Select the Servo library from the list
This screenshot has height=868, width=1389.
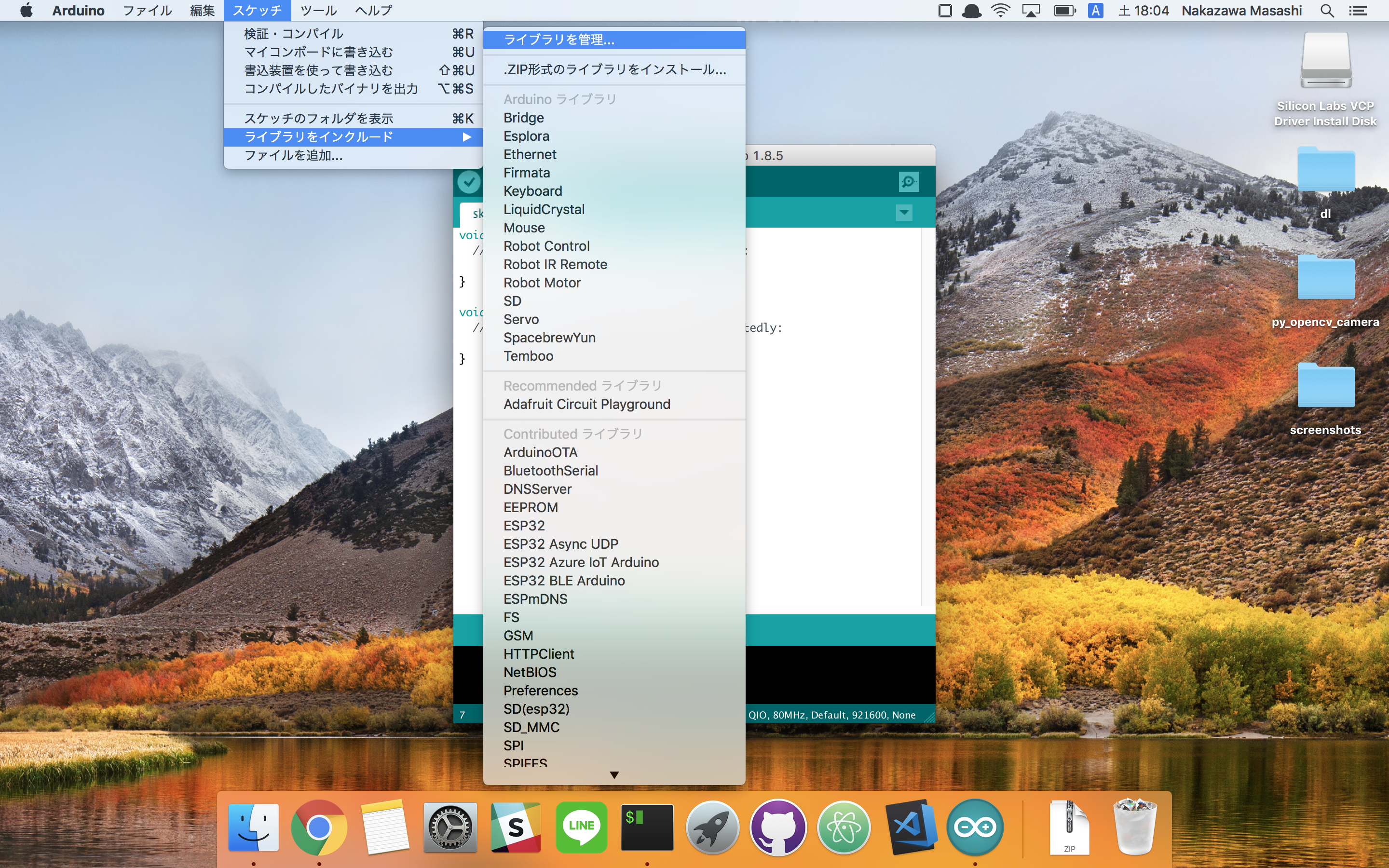[x=521, y=319]
